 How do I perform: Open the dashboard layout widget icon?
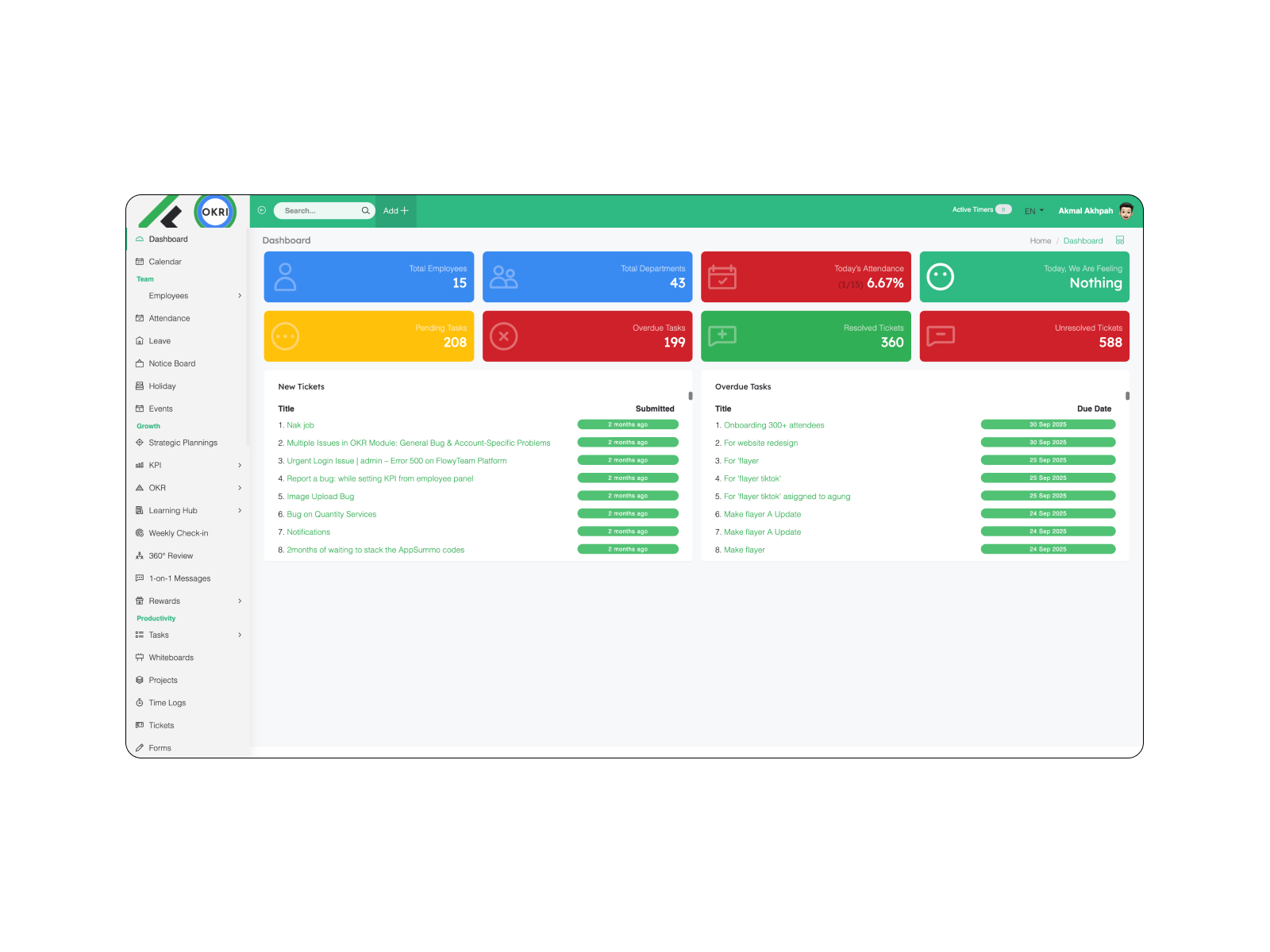(1120, 240)
